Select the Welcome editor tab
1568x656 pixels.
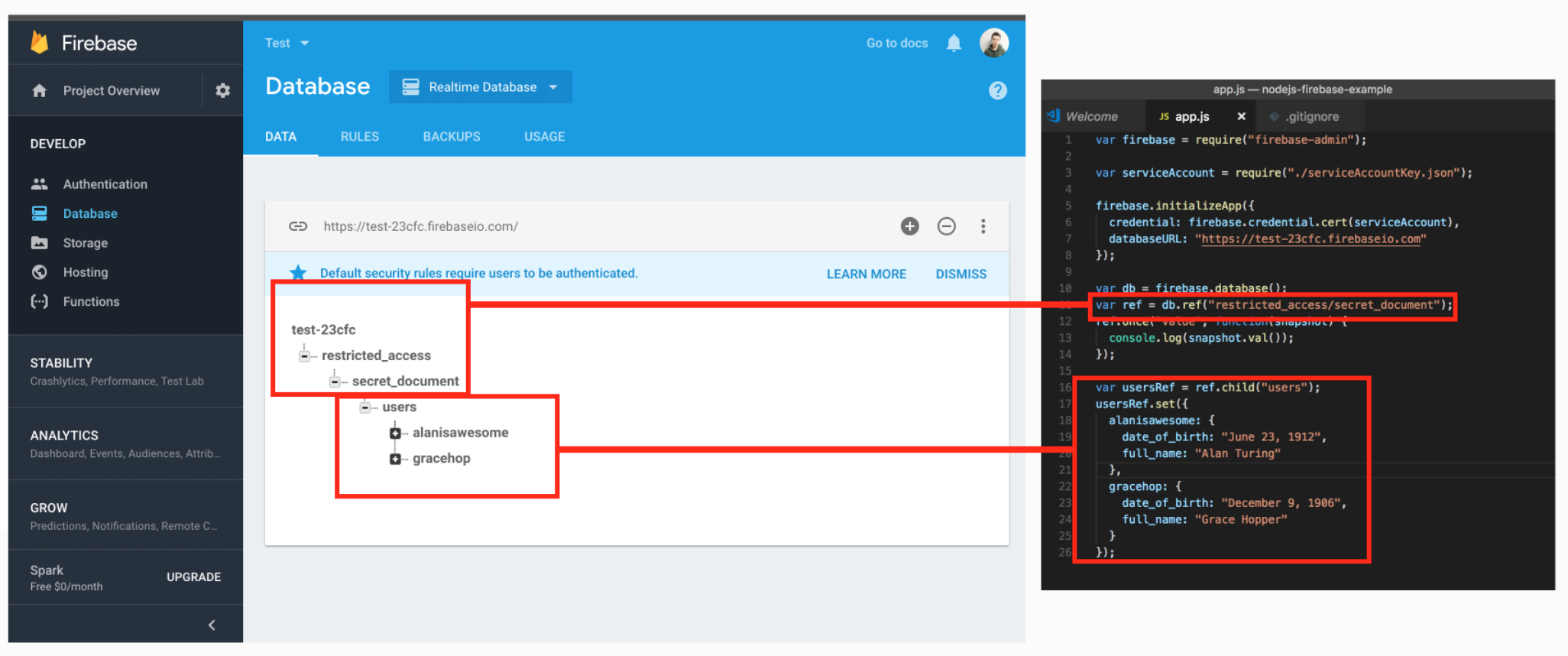[1092, 116]
